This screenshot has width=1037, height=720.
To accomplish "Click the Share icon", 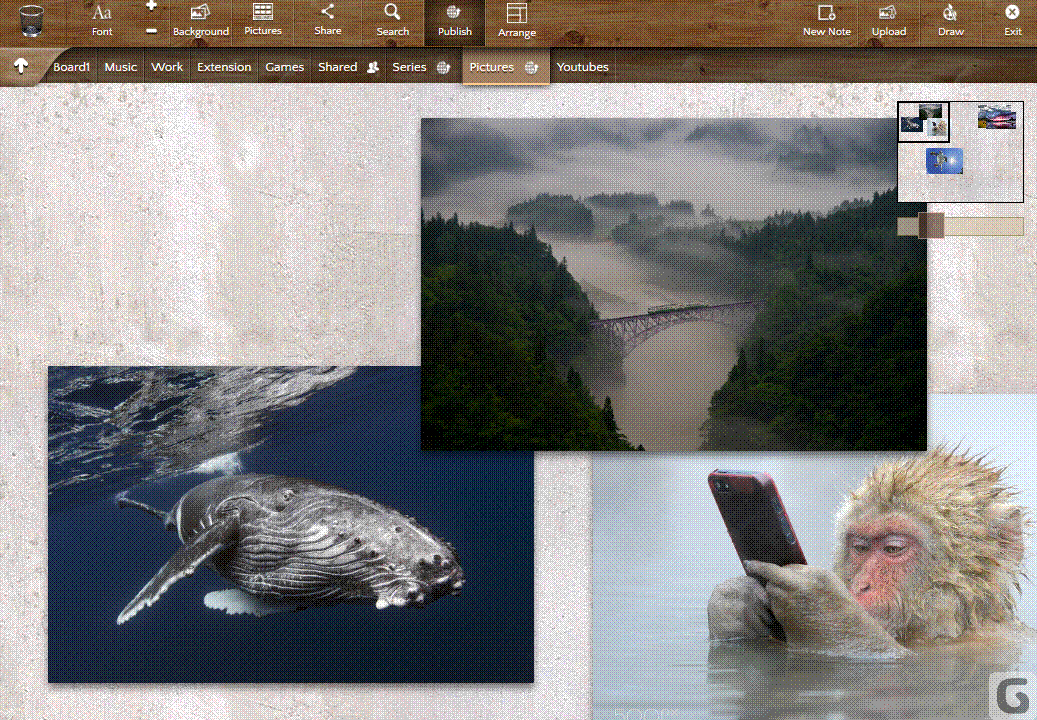I will (x=327, y=20).
